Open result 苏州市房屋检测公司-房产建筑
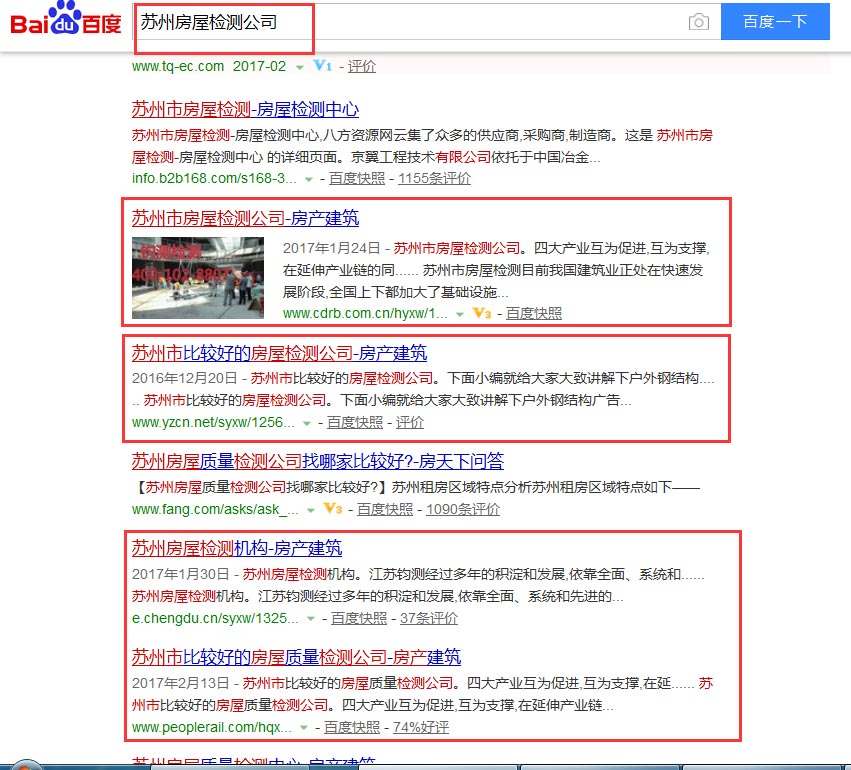This screenshot has width=851, height=770. click(x=245, y=218)
